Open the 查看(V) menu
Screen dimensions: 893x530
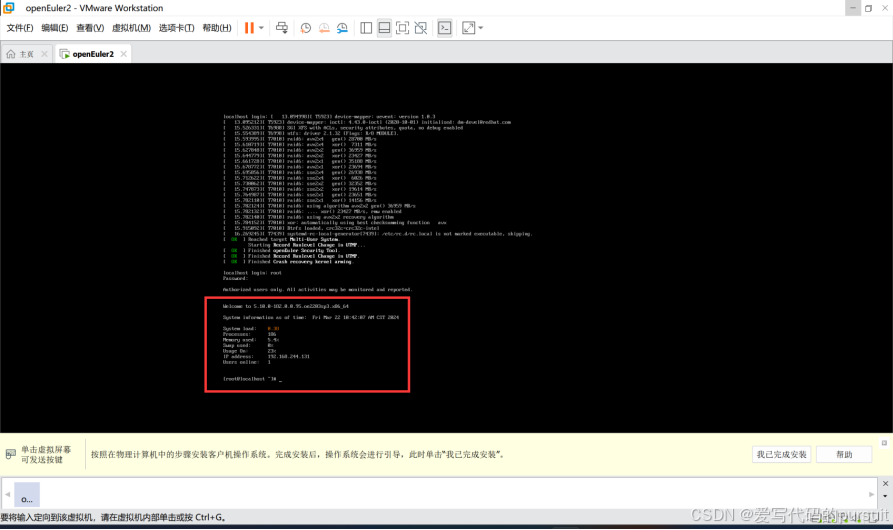pyautogui.click(x=90, y=28)
